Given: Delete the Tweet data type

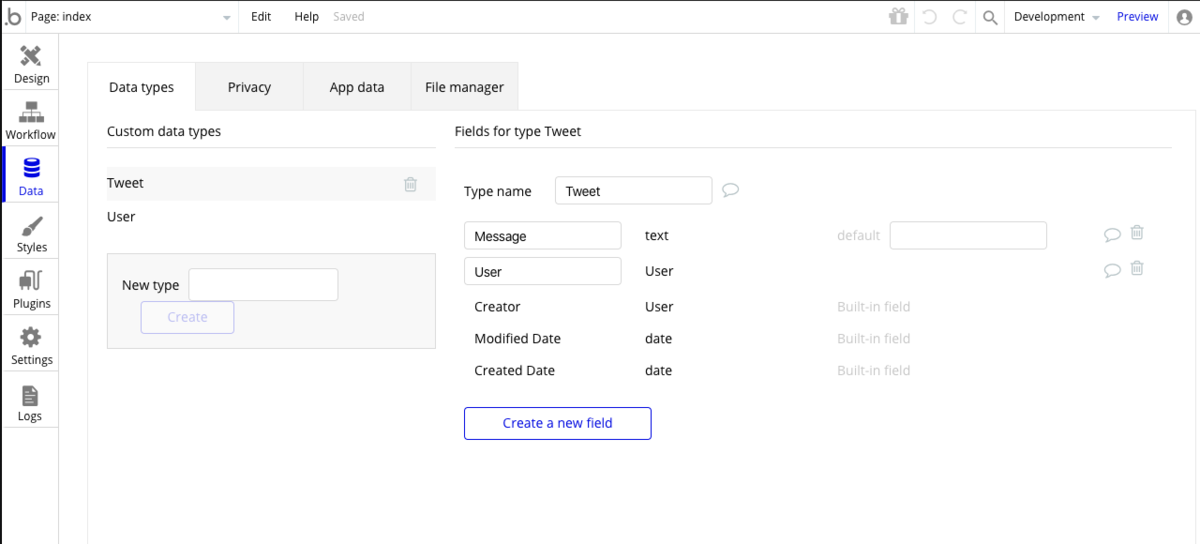Looking at the screenshot, I should (410, 184).
